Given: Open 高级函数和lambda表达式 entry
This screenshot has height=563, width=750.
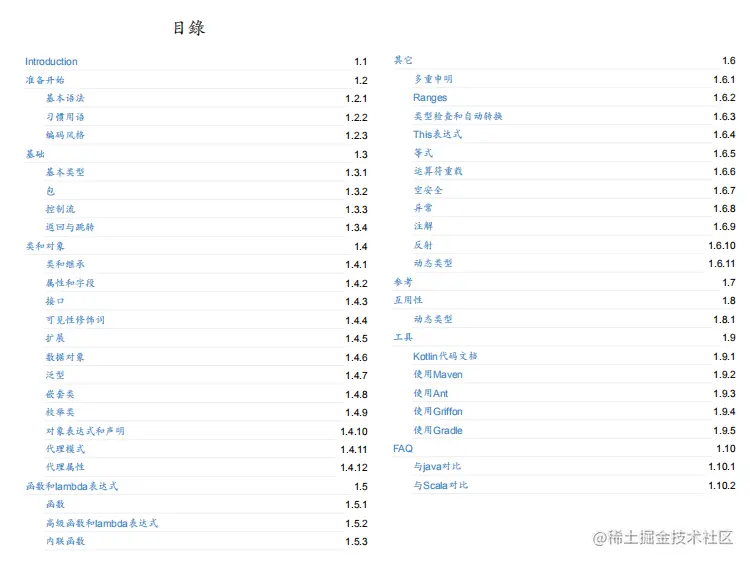Looking at the screenshot, I should pyautogui.click(x=102, y=523).
